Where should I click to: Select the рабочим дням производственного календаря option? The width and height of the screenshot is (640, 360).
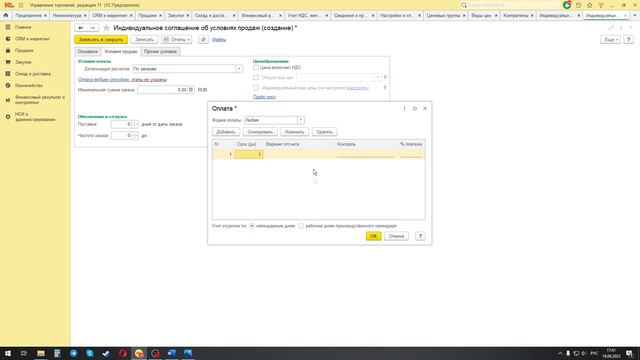[301, 226]
